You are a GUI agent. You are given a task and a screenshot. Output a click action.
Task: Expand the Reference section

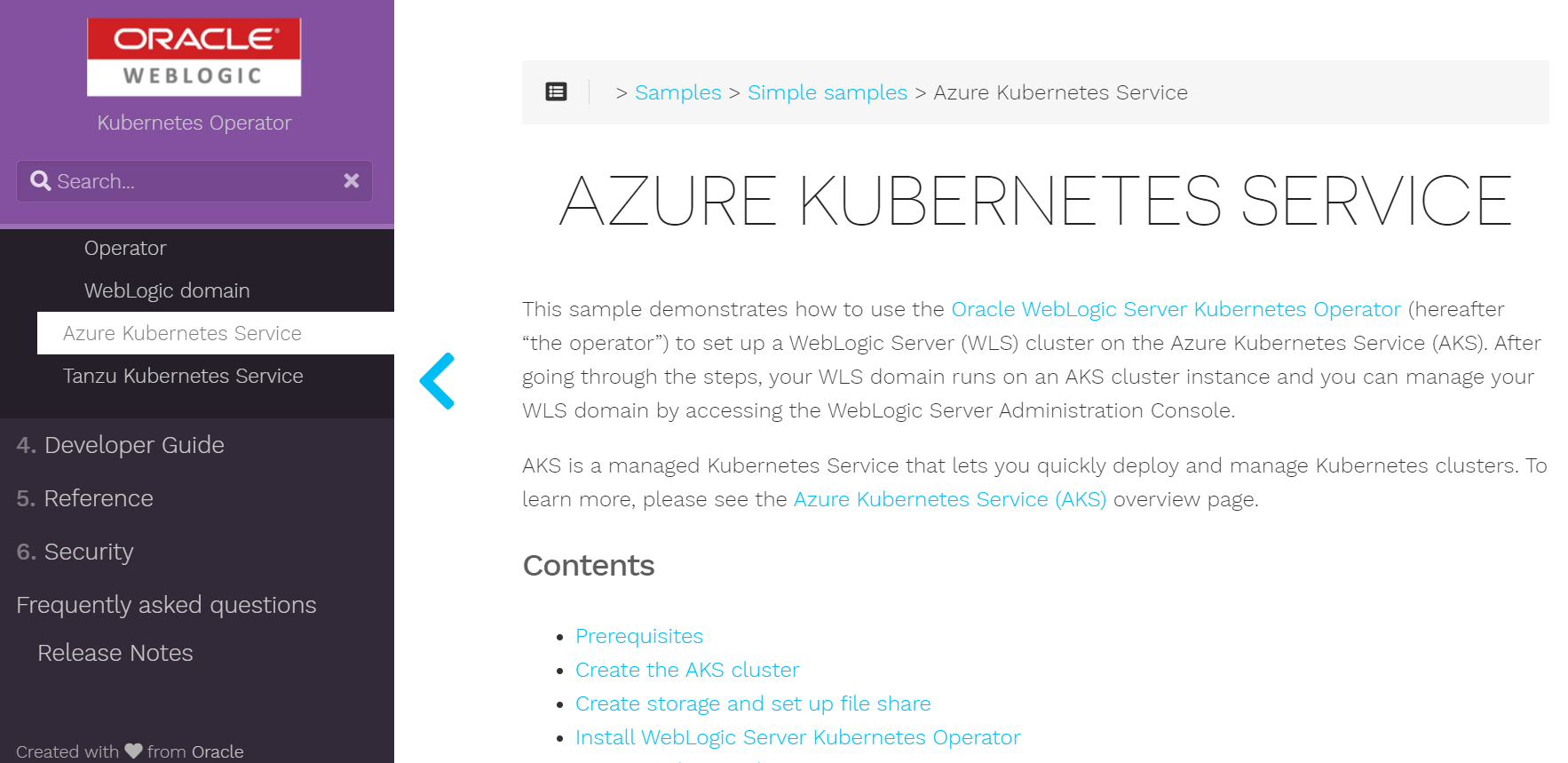coord(84,498)
